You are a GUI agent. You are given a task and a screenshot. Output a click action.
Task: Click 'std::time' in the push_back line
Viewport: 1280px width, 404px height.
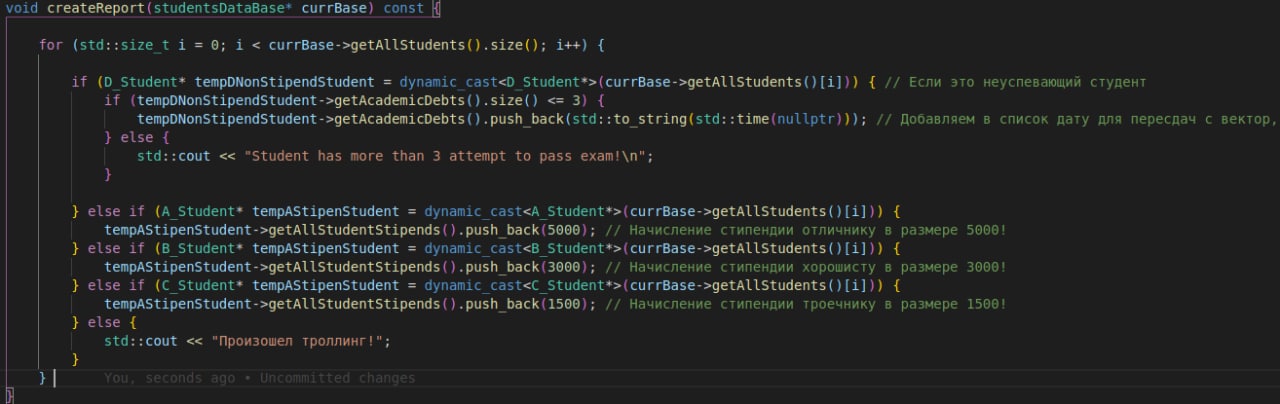click(730, 121)
